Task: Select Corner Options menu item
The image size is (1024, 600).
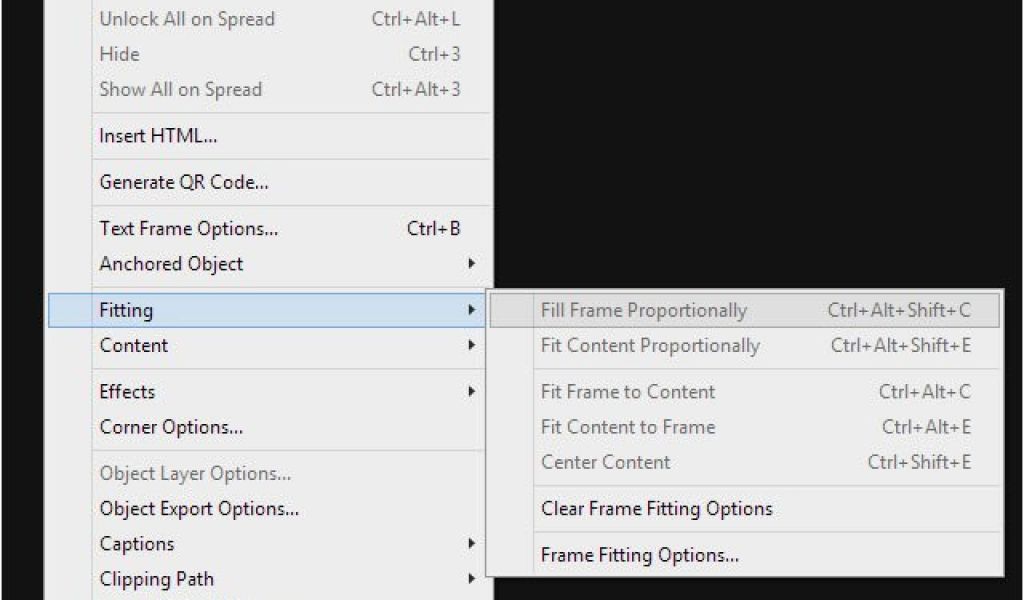Action: click(171, 427)
